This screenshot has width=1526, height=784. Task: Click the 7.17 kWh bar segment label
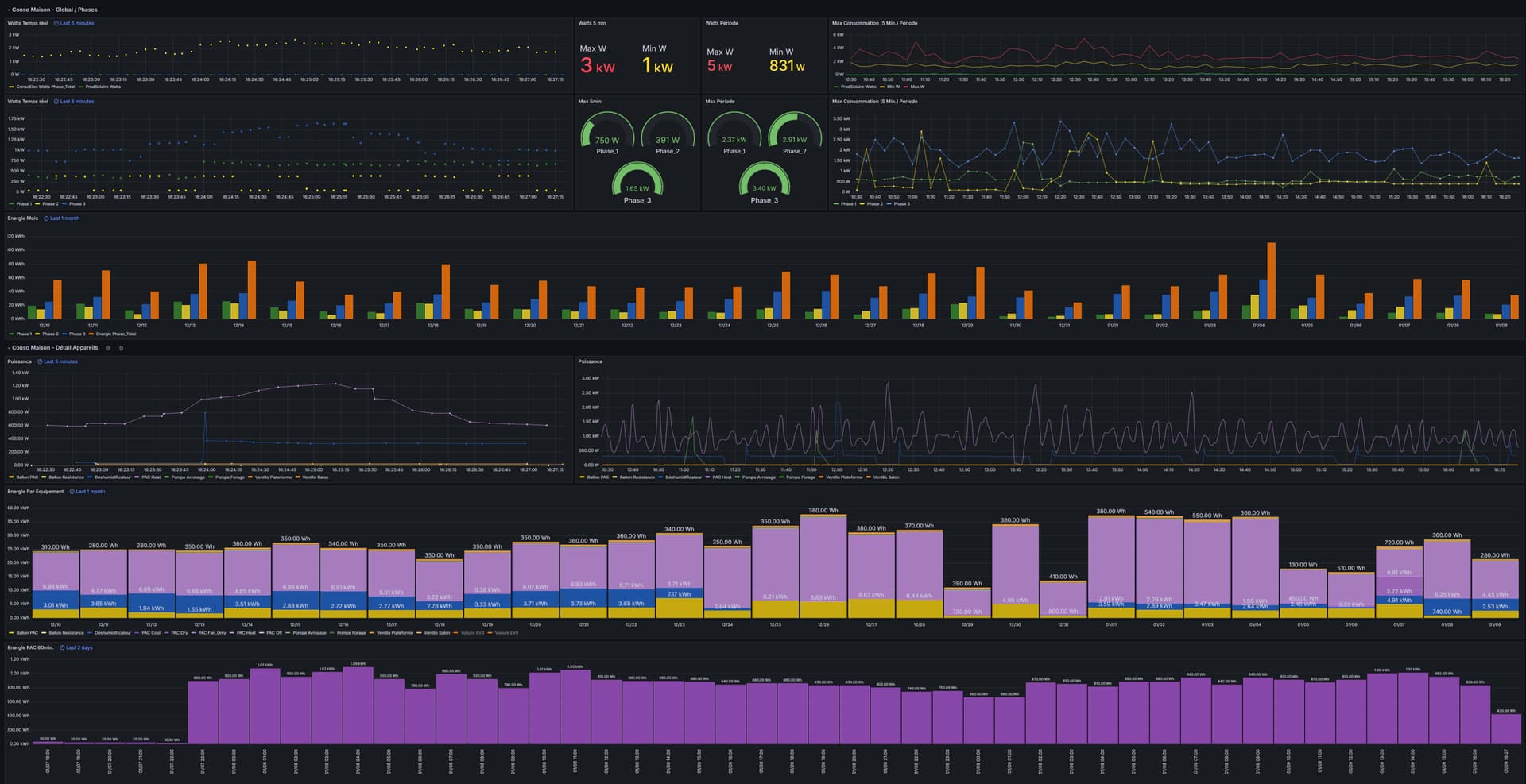[679, 594]
